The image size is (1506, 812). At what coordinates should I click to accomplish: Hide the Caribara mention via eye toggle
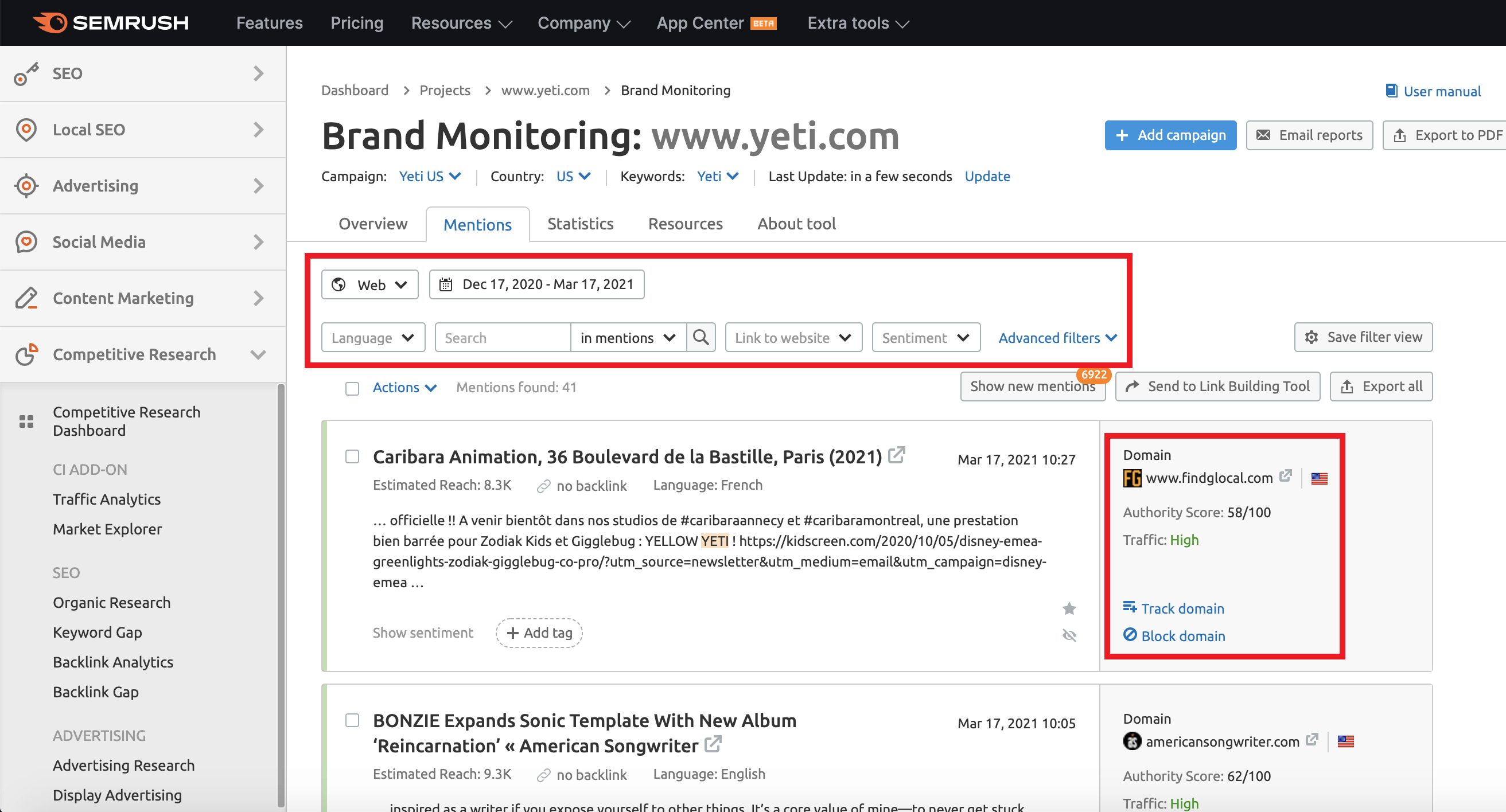click(x=1069, y=635)
